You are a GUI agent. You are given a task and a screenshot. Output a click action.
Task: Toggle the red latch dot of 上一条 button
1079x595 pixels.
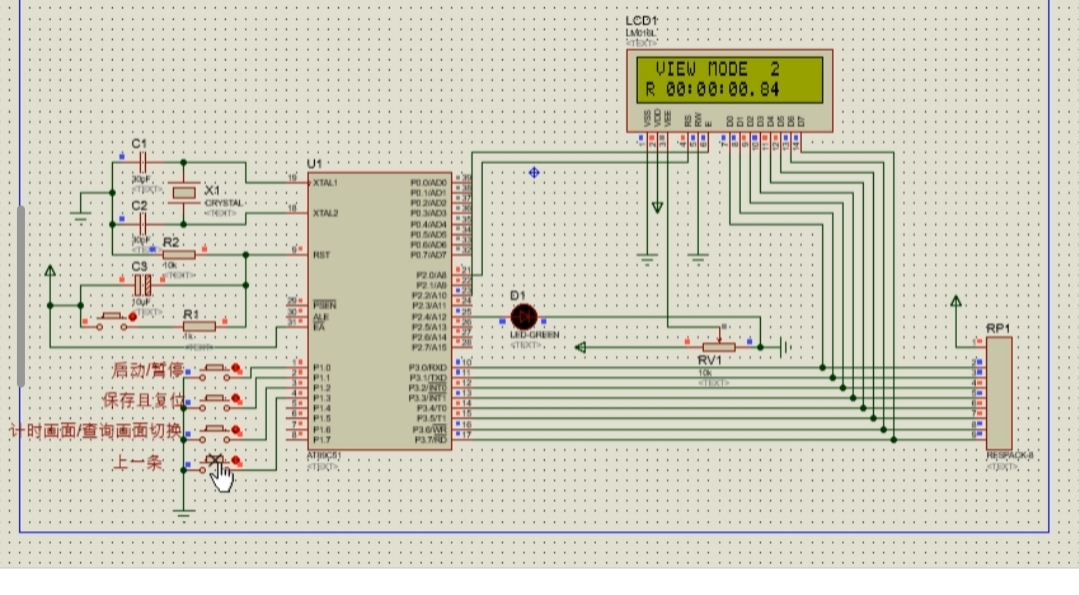tap(237, 460)
